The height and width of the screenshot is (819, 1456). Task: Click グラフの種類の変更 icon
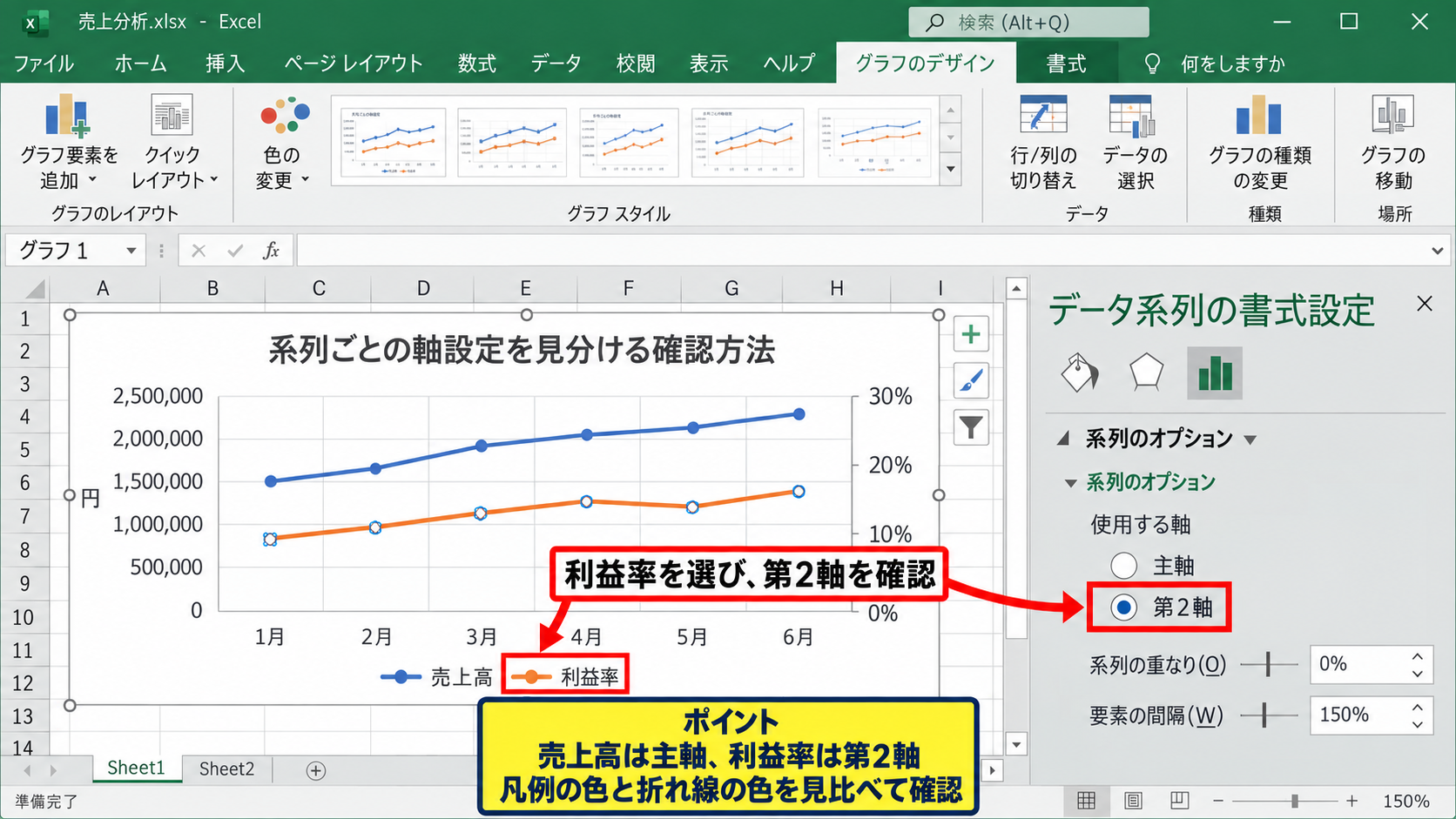(1259, 116)
